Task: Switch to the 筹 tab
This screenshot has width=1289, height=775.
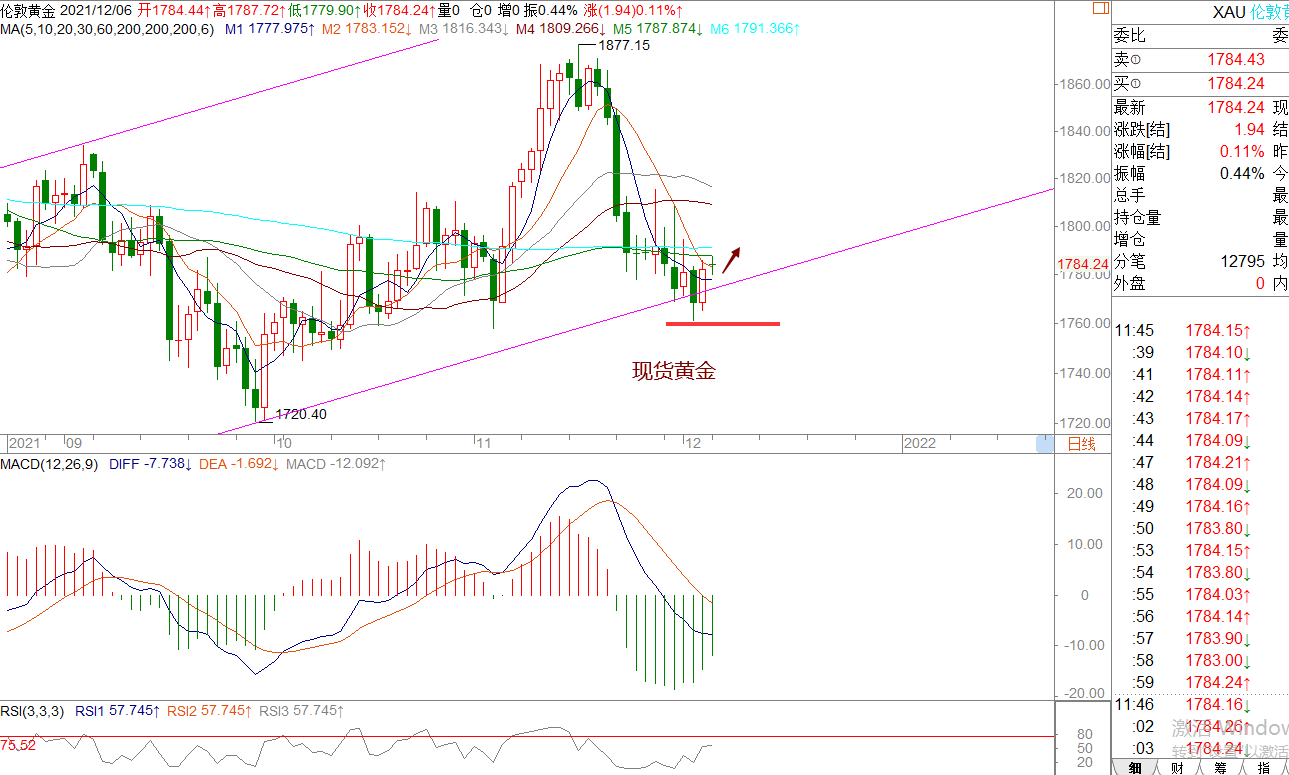Action: click(1220, 767)
